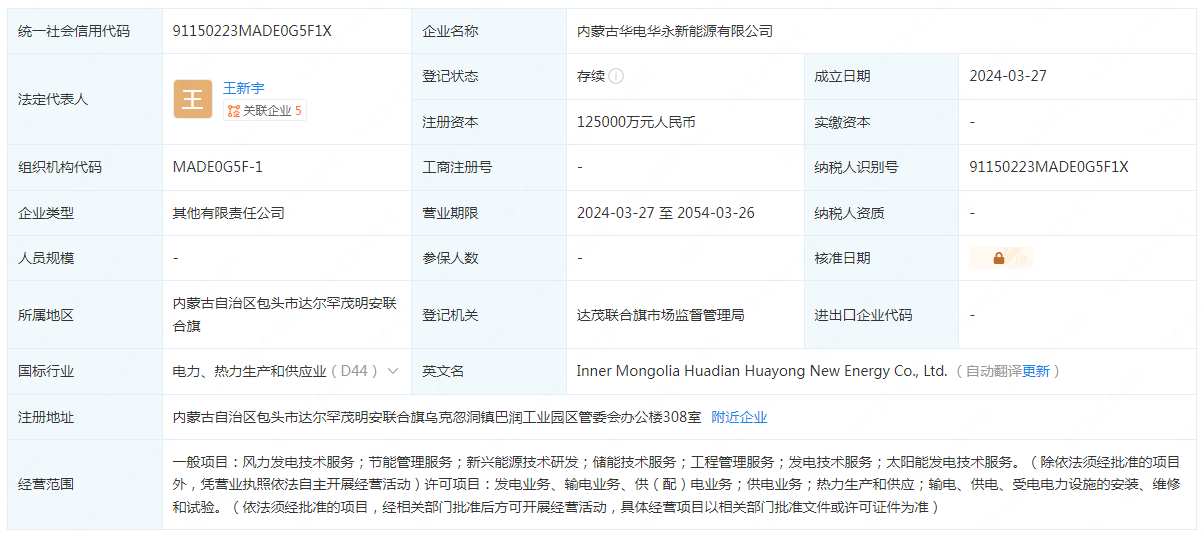The image size is (1202, 535).
Task: Expand the industry dropdown arrow after D44
Action: click(x=393, y=371)
